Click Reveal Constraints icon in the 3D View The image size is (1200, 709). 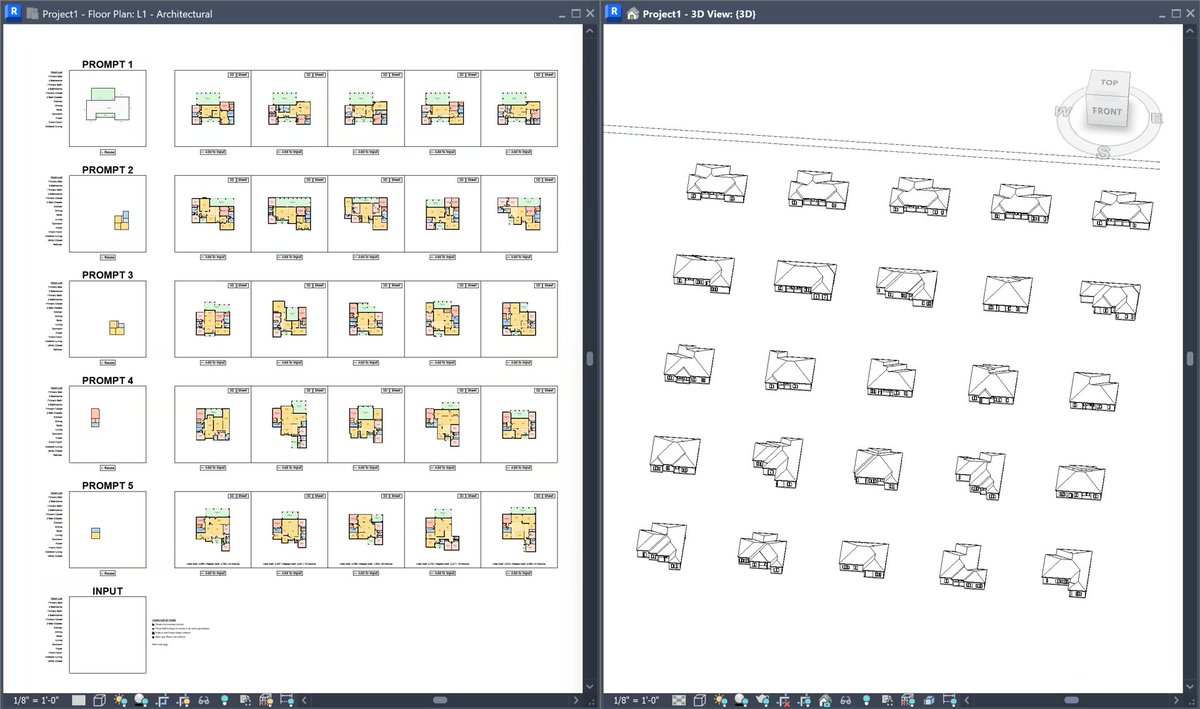point(949,700)
